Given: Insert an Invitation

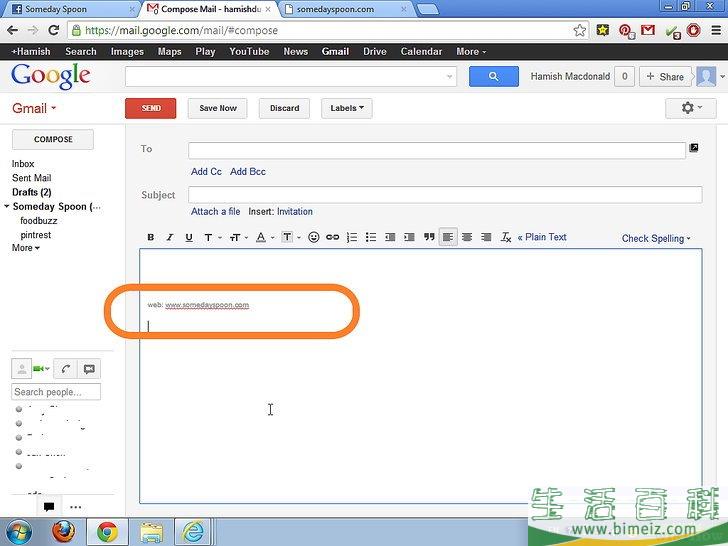Looking at the screenshot, I should tap(294, 212).
